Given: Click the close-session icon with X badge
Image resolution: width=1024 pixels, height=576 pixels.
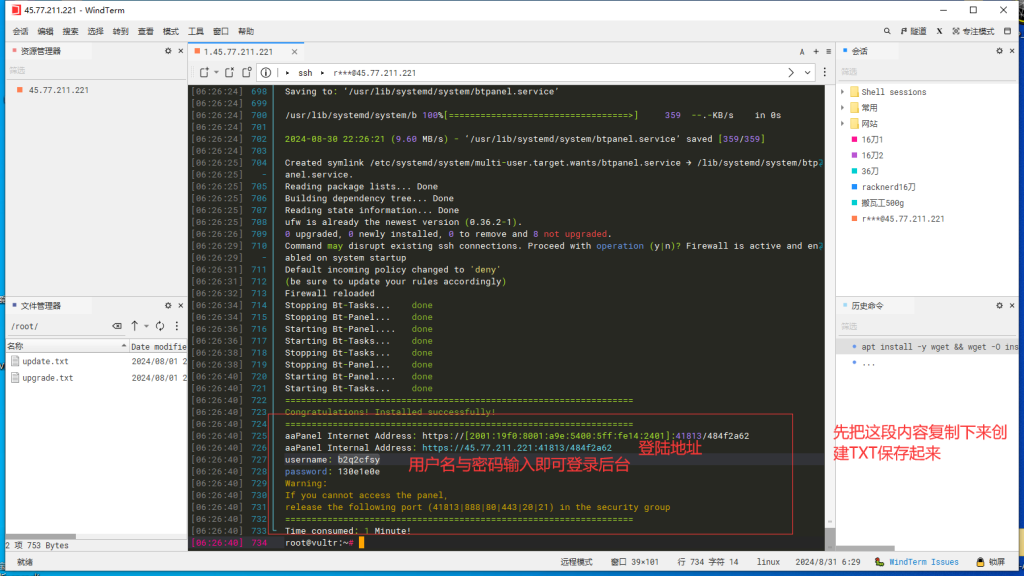Looking at the screenshot, I should point(229,72).
